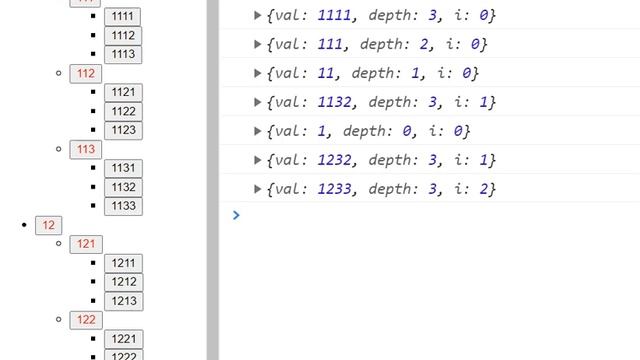Click the red 121 node button
Viewport: 640px width, 360px height.
tap(86, 244)
